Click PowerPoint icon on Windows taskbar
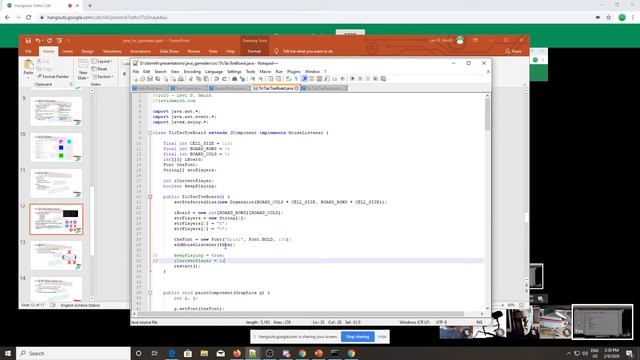Viewport: 640px width, 360px height. pyautogui.click(x=318, y=353)
